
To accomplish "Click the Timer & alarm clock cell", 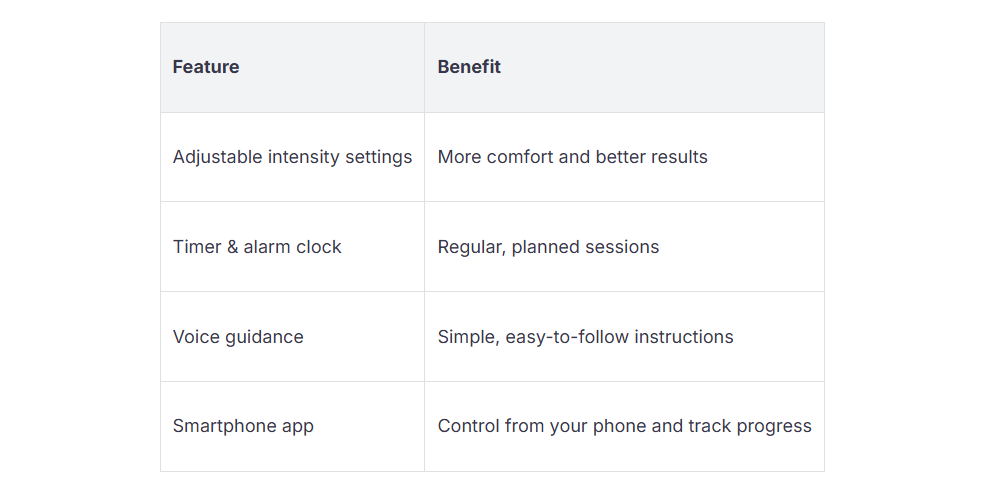I will [292, 247].
